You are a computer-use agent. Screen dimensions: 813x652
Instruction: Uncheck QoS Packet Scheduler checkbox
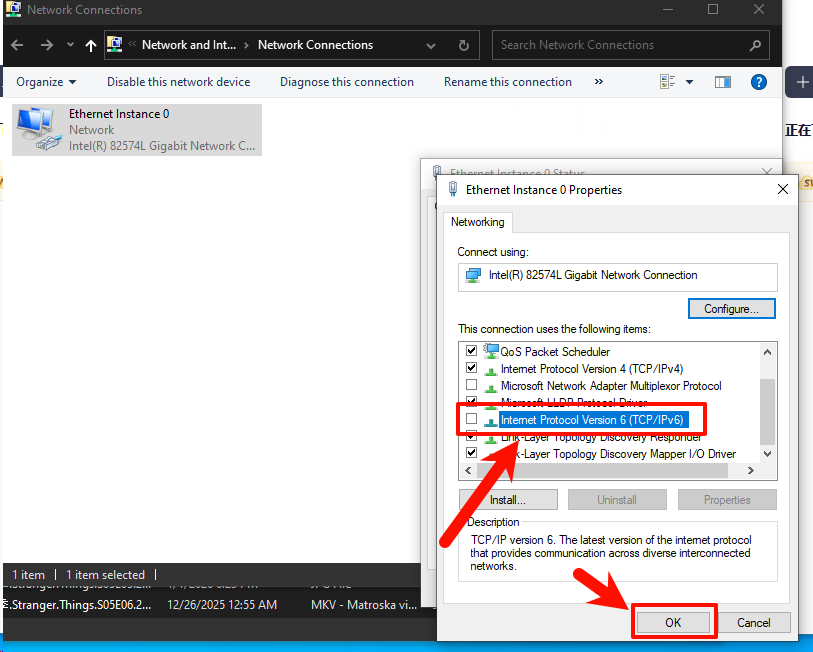[x=472, y=352]
